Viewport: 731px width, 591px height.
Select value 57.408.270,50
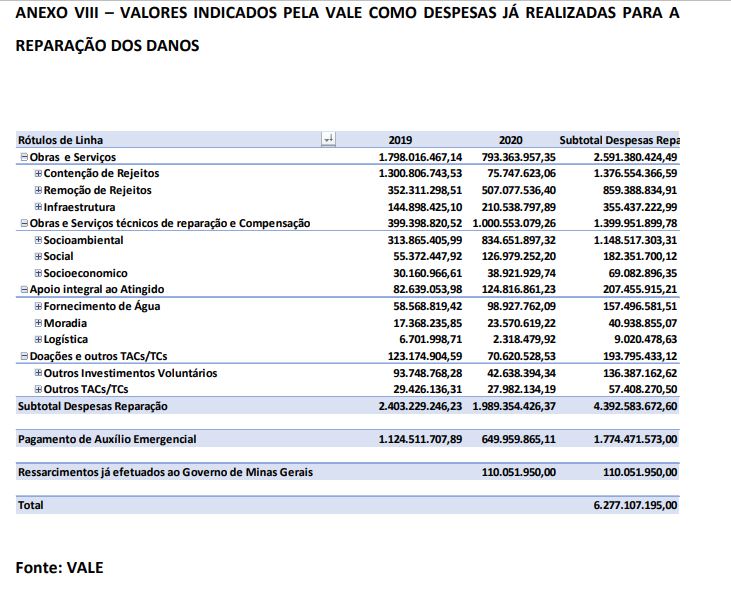click(643, 389)
